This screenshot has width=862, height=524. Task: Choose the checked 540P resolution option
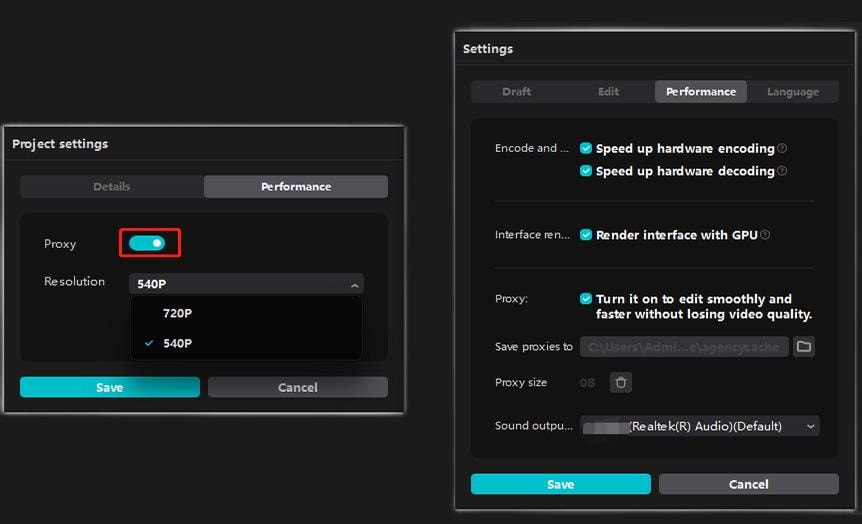pyautogui.click(x=246, y=343)
